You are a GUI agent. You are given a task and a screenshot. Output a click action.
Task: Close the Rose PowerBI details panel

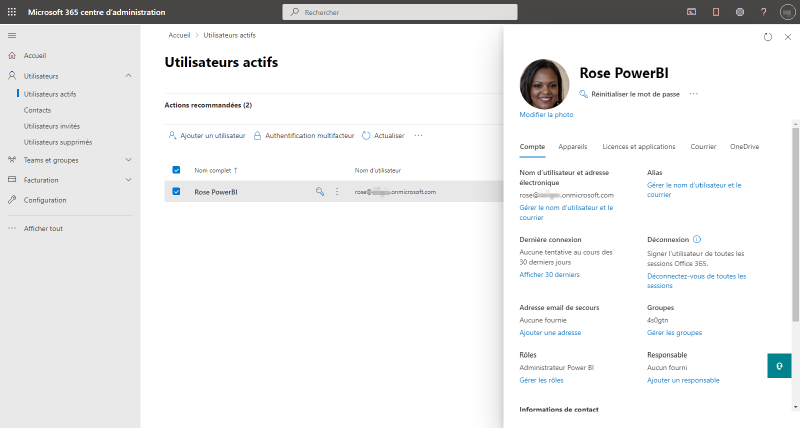click(788, 37)
